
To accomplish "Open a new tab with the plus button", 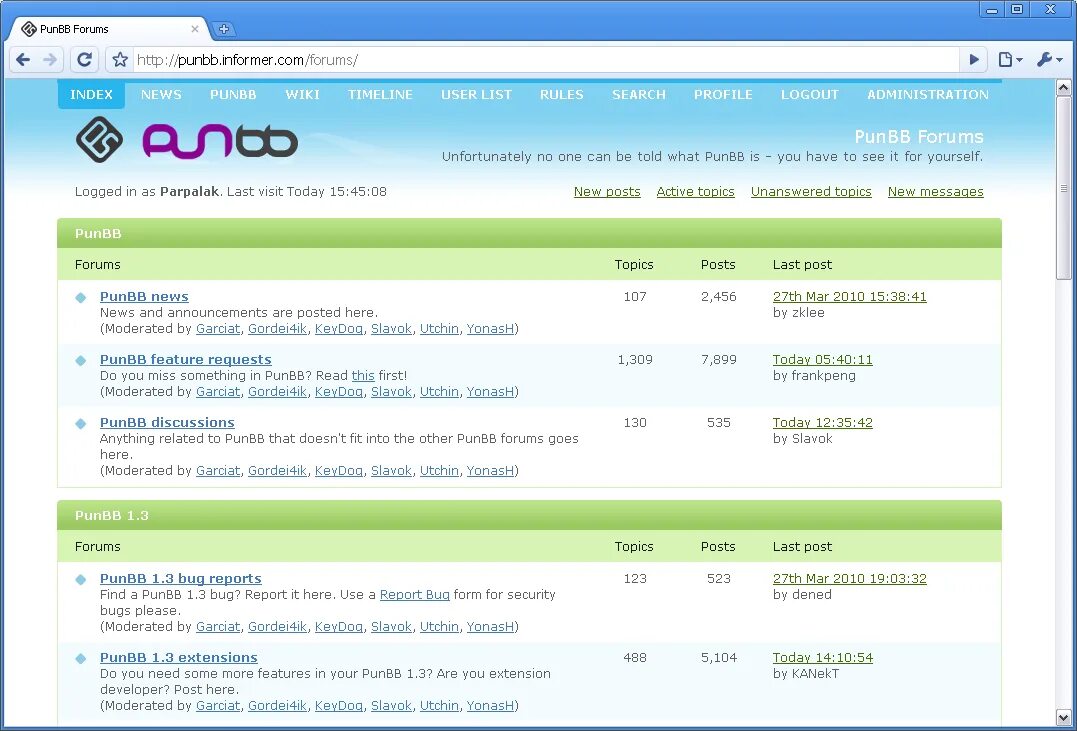I will (224, 29).
